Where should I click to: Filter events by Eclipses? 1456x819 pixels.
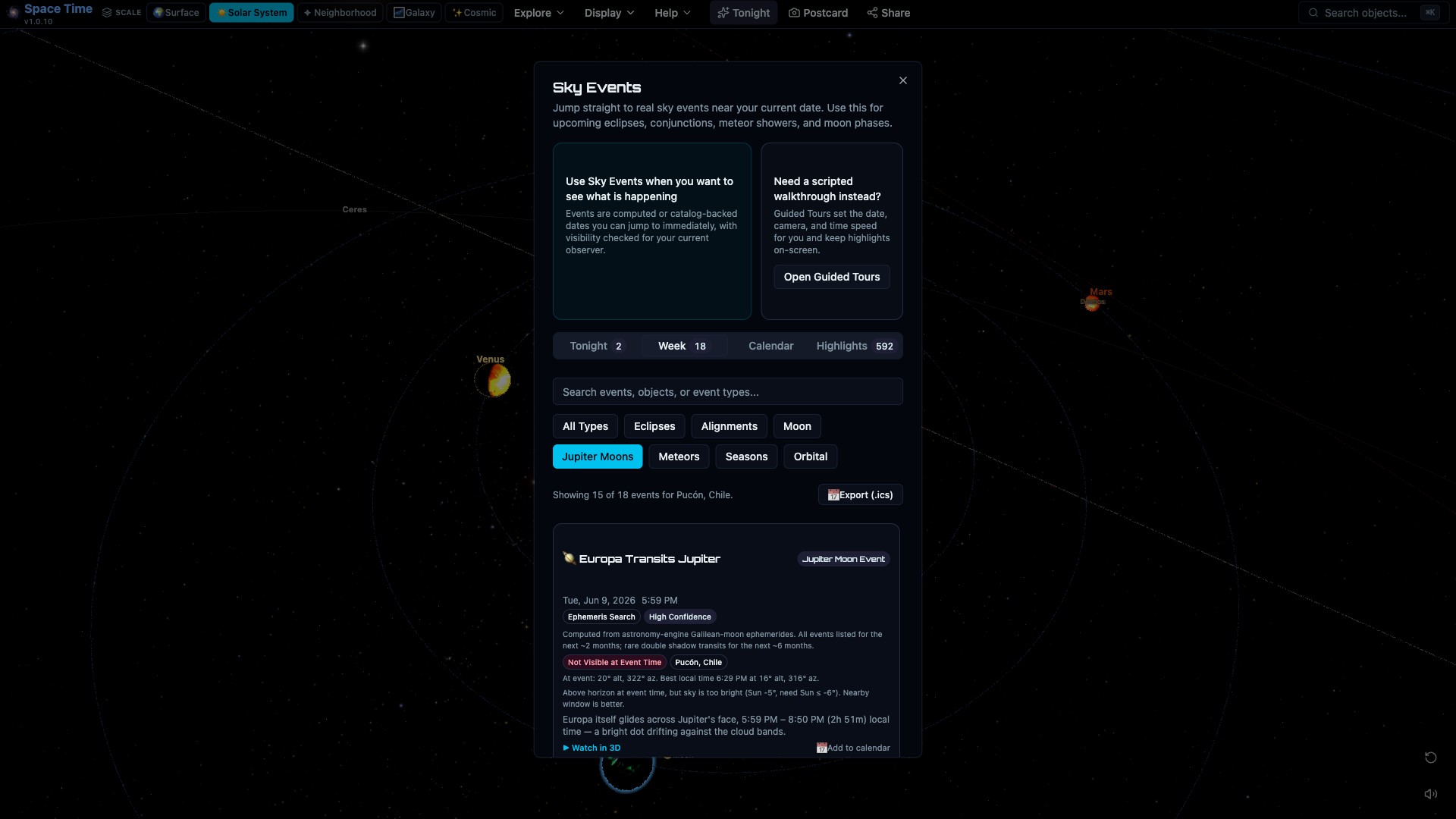point(654,426)
